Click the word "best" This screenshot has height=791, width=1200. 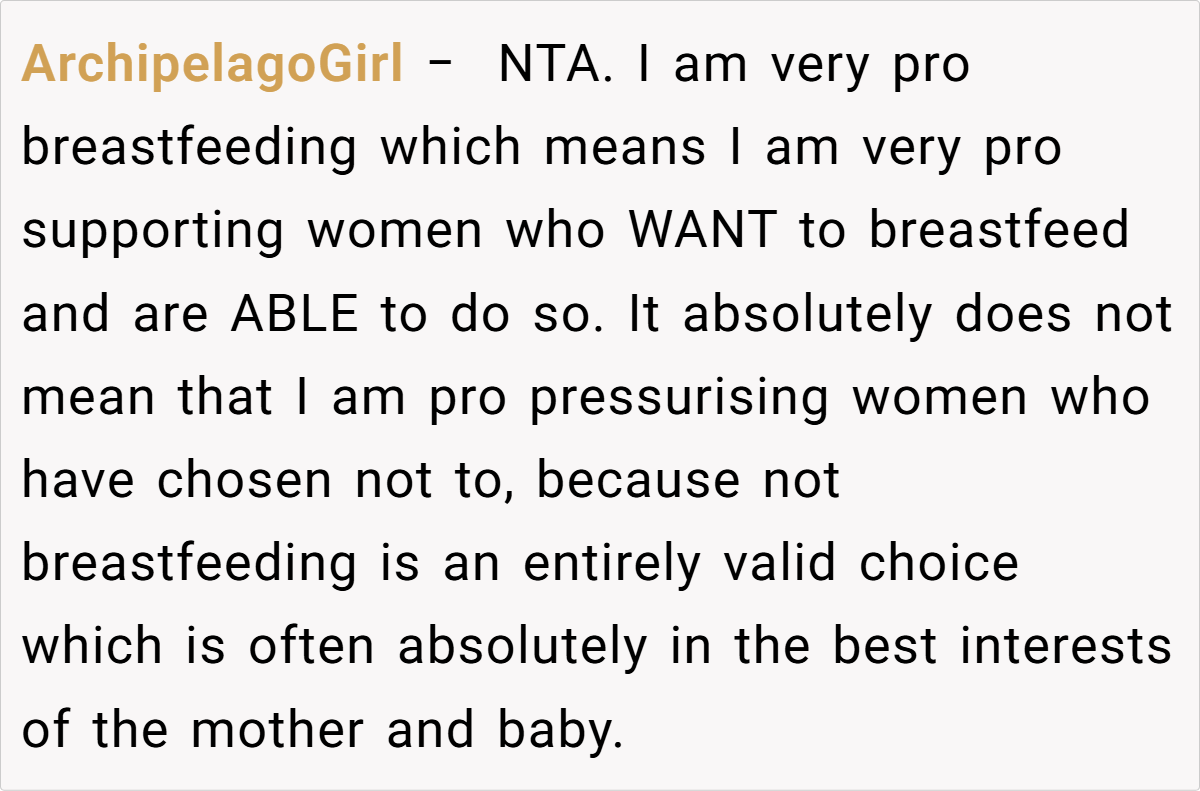[885, 646]
